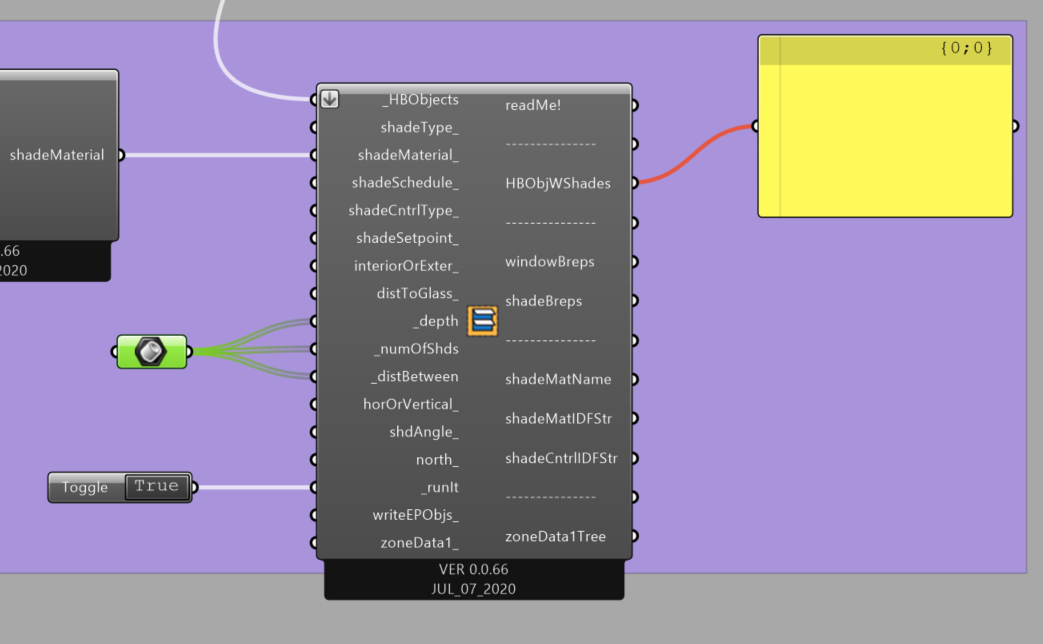Click the shadeCntrlType_ input parameter
This screenshot has width=1043, height=644.
[x=403, y=210]
